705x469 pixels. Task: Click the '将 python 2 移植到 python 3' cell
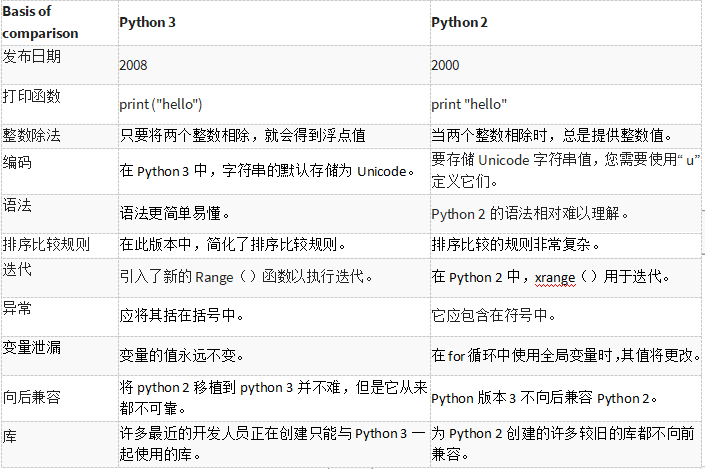(273, 398)
